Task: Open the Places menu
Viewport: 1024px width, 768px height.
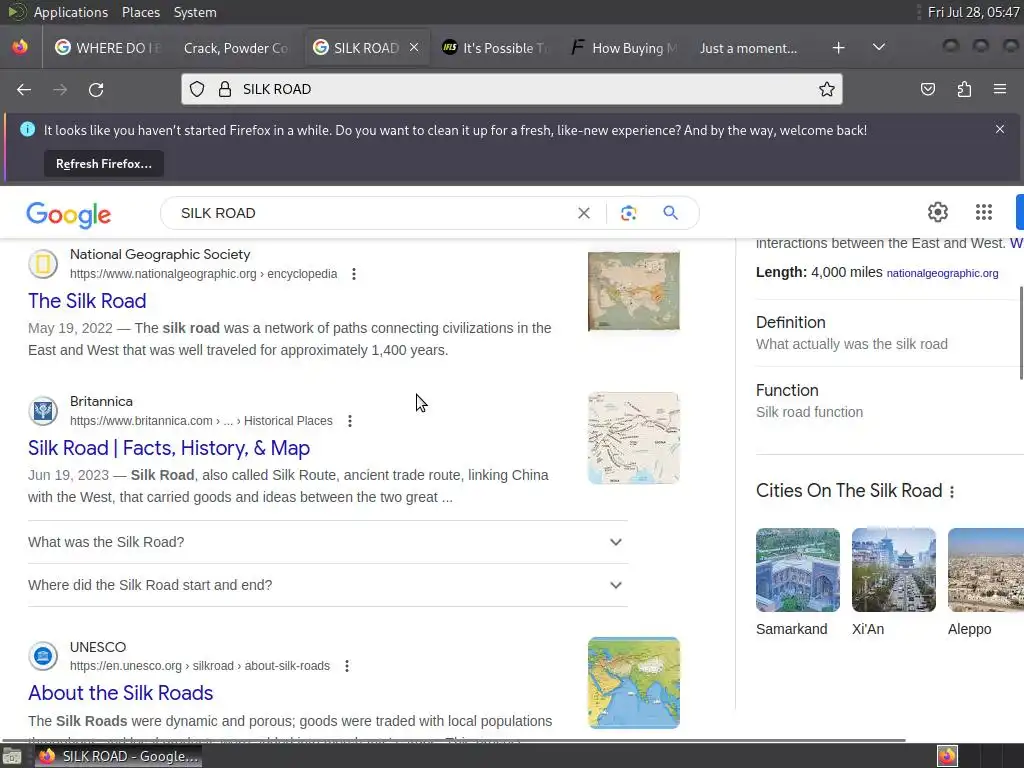Action: tap(141, 12)
